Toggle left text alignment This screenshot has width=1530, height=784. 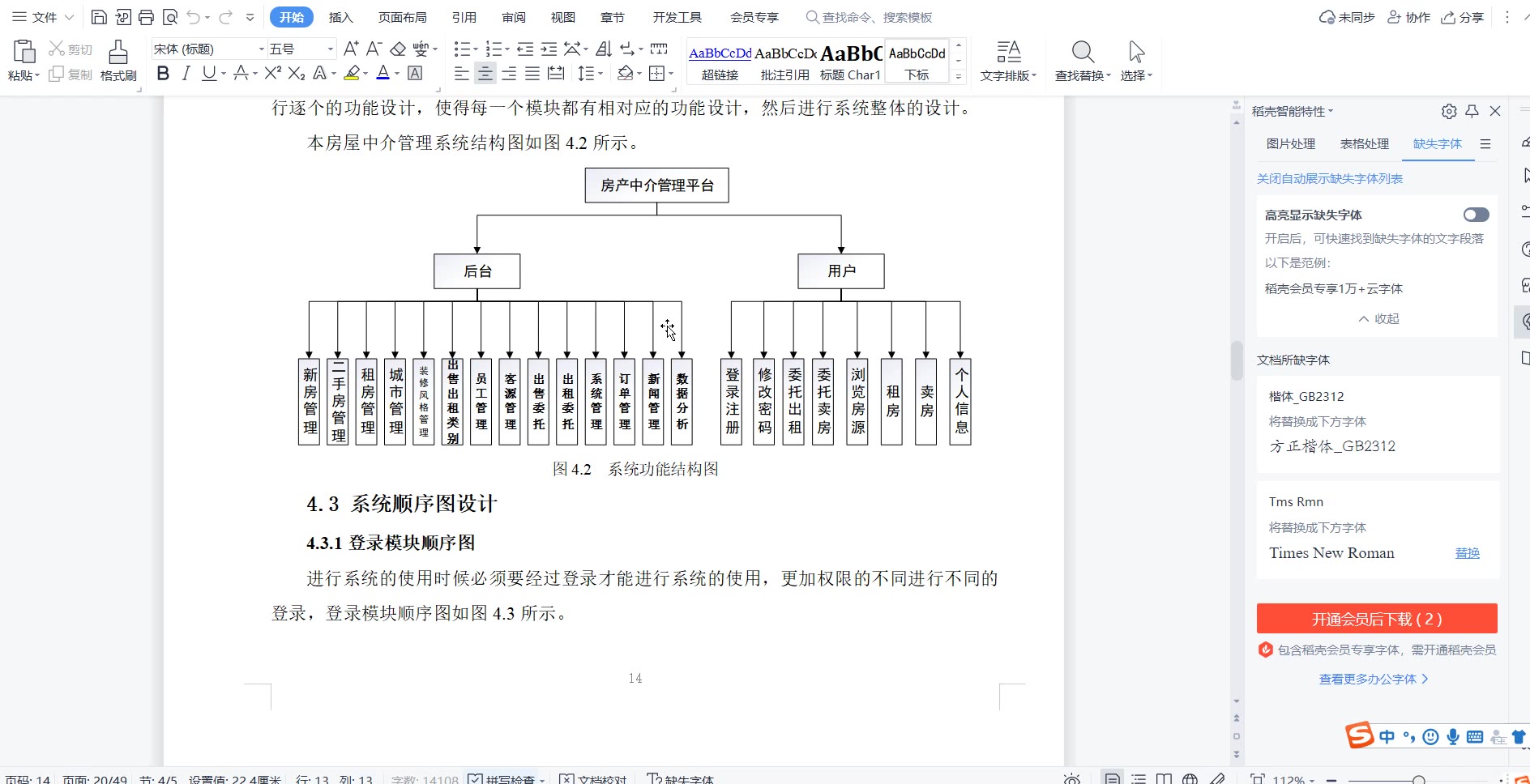click(461, 74)
